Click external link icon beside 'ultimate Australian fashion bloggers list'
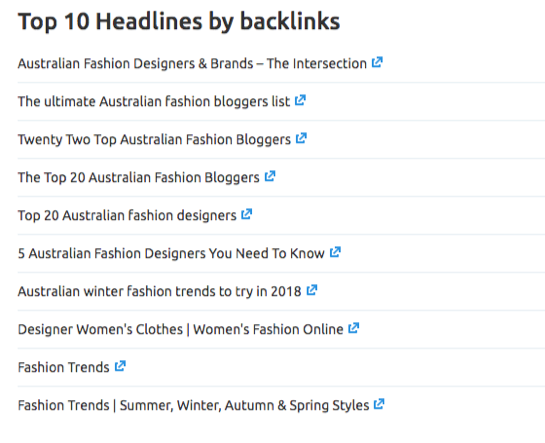 pyautogui.click(x=300, y=100)
